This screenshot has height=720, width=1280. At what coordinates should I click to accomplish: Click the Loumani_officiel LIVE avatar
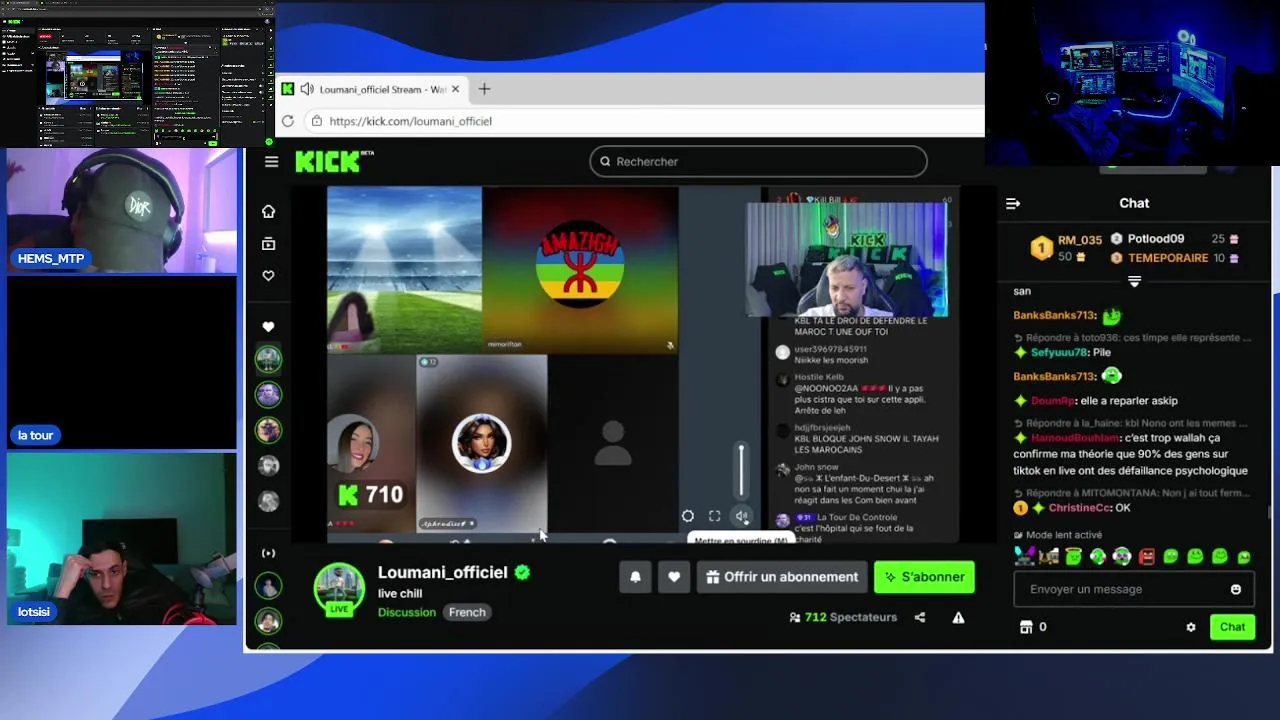point(339,588)
